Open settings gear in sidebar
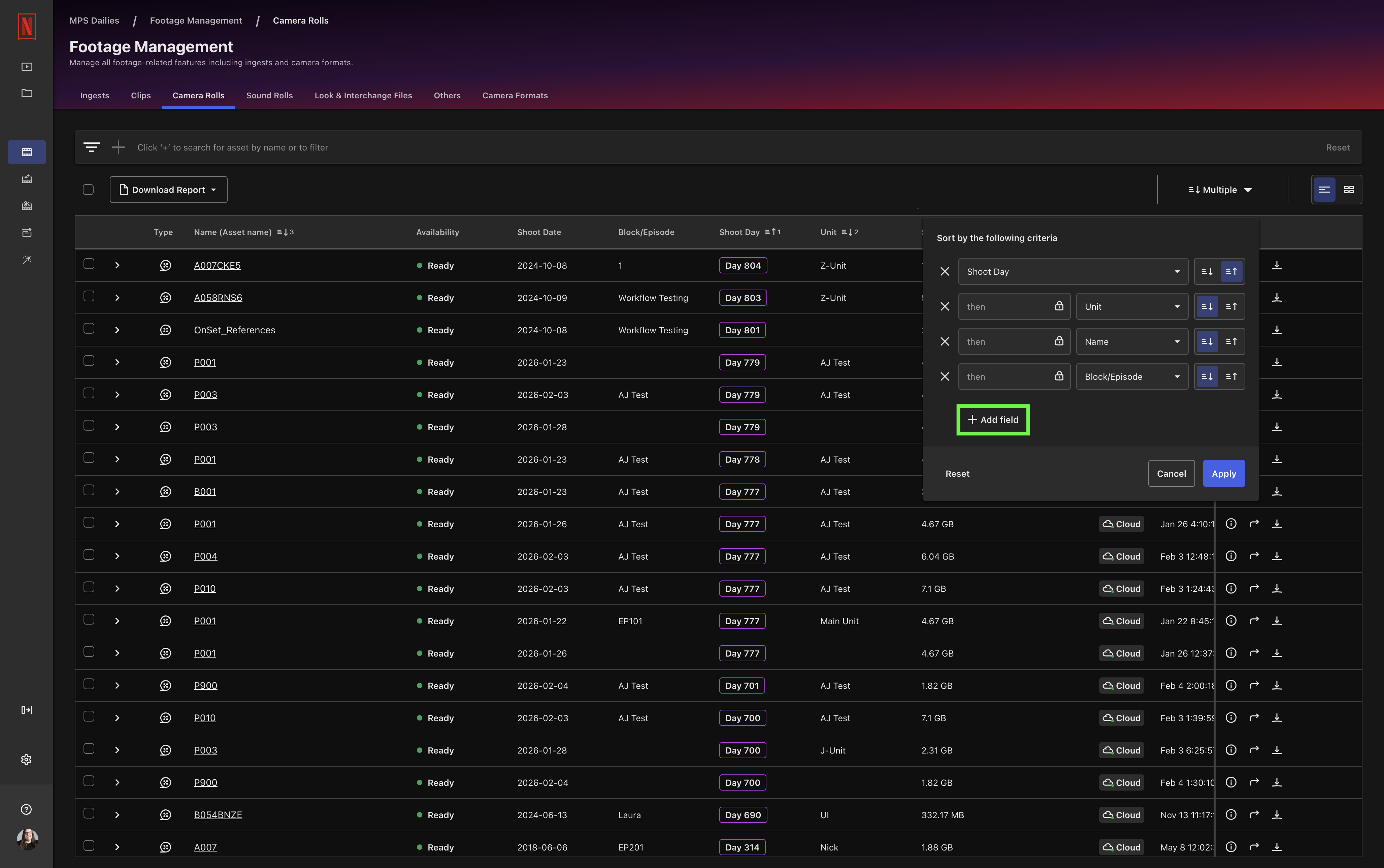Viewport: 1384px width, 868px height. (26, 760)
